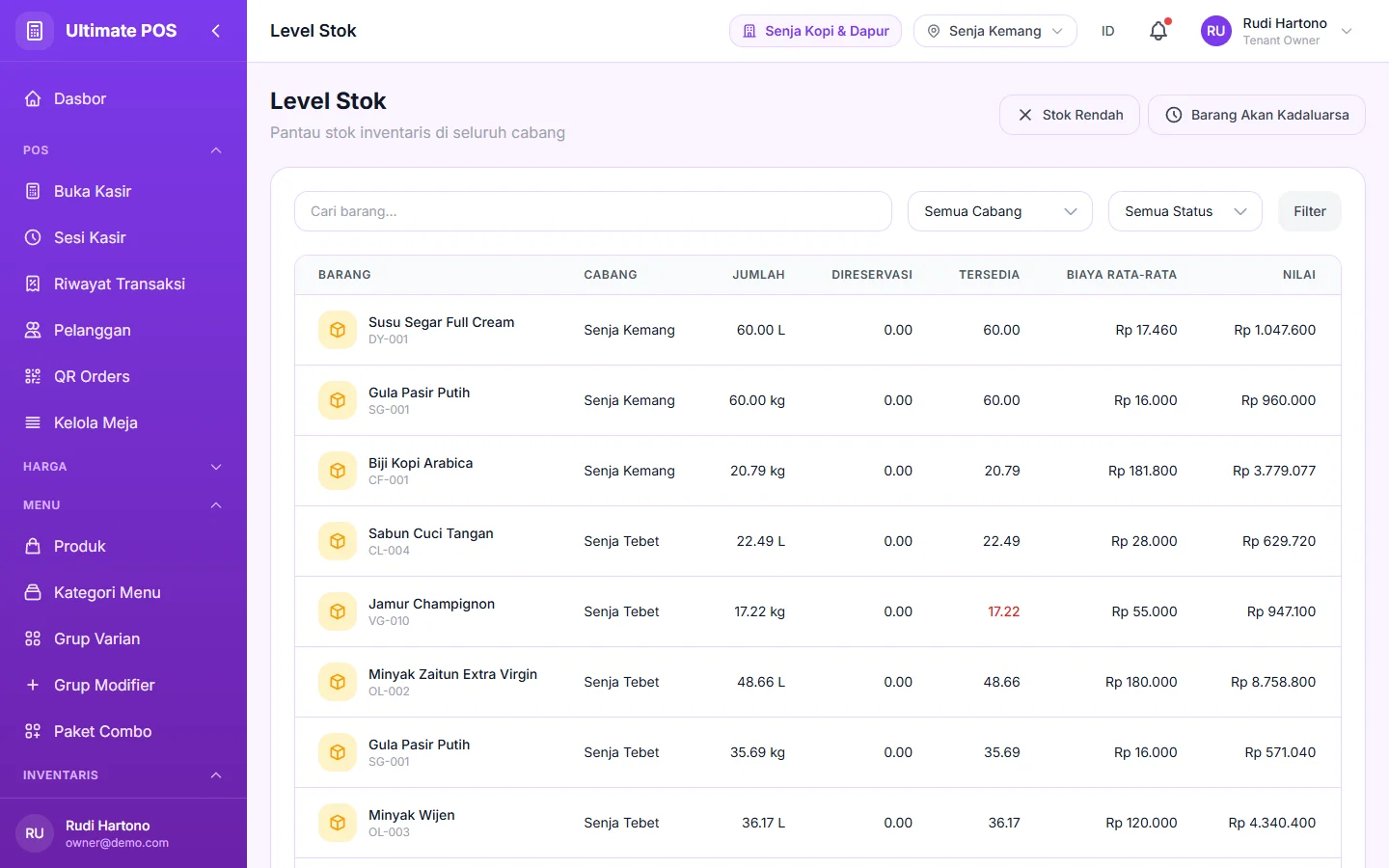This screenshot has width=1389, height=868.
Task: Open Kelola Meja
Action: coord(123,422)
